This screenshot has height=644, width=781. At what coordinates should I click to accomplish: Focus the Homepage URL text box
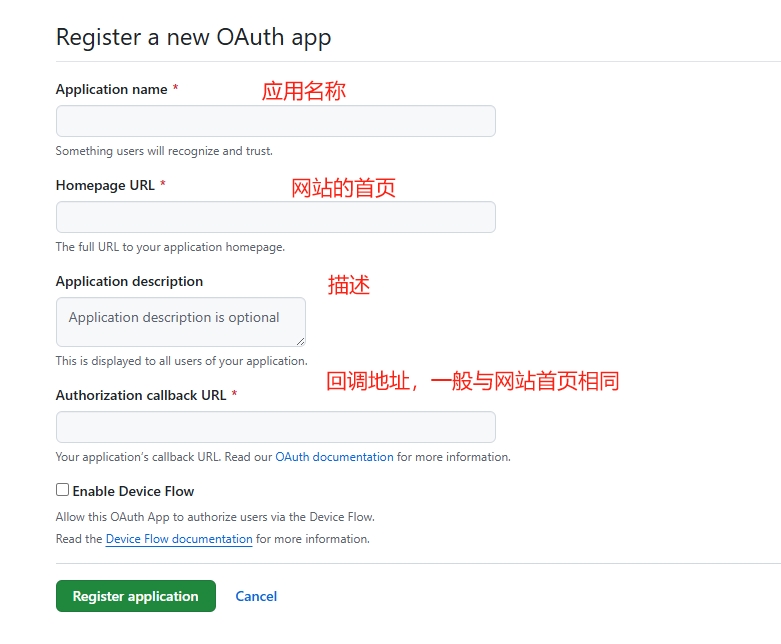coord(275,217)
